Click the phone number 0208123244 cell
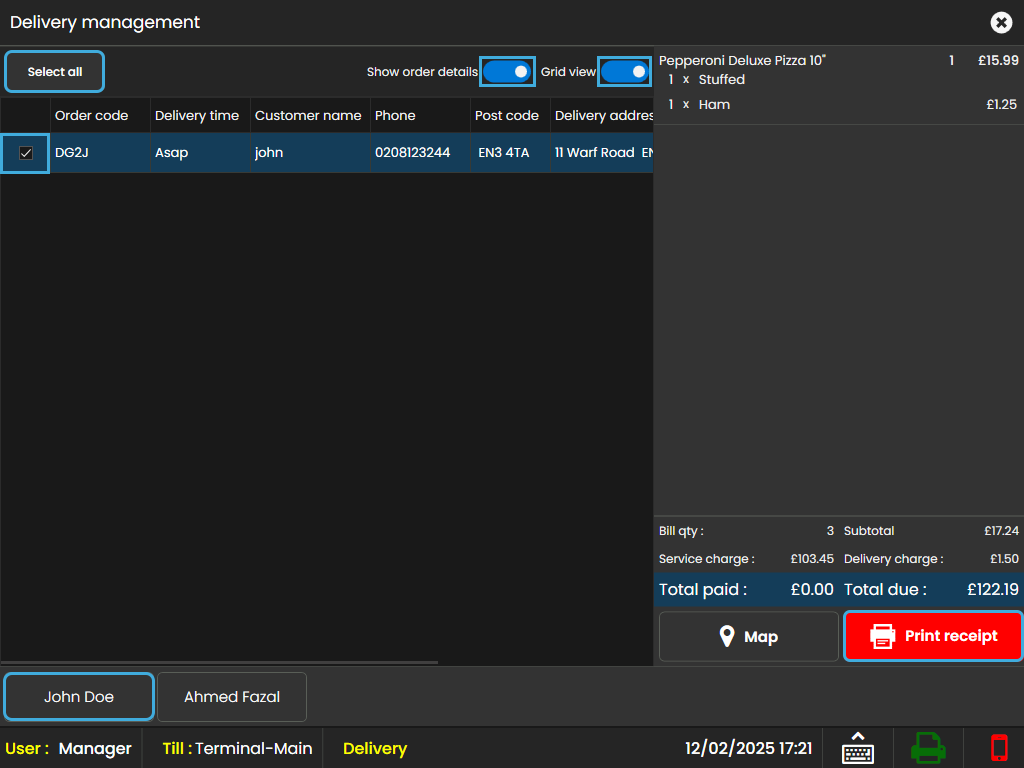1024x768 pixels. click(x=412, y=153)
